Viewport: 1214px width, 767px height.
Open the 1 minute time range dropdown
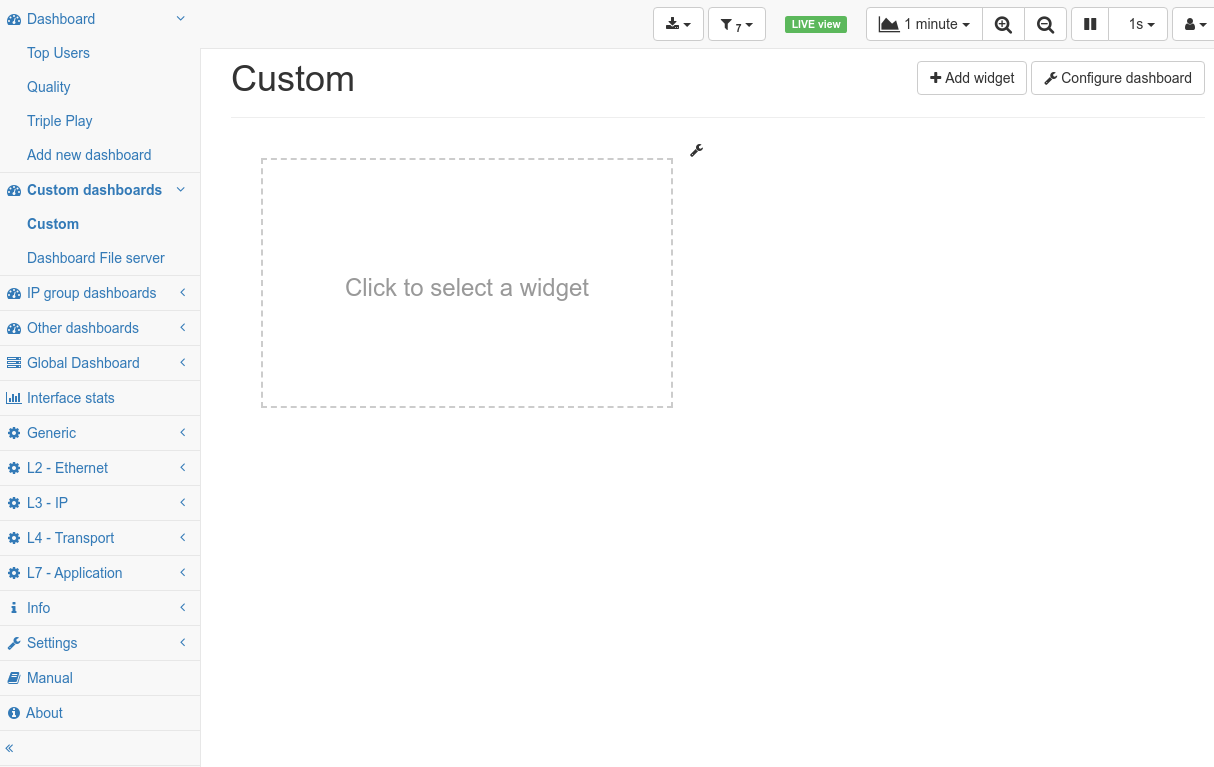coord(924,24)
